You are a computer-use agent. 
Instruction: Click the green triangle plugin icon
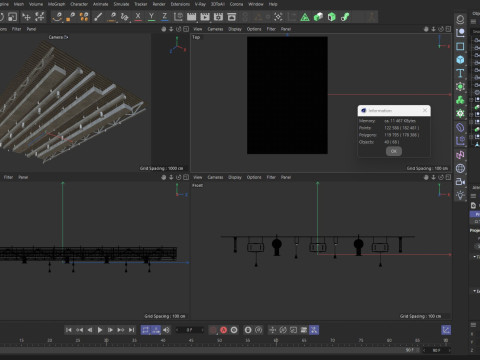coord(305,17)
